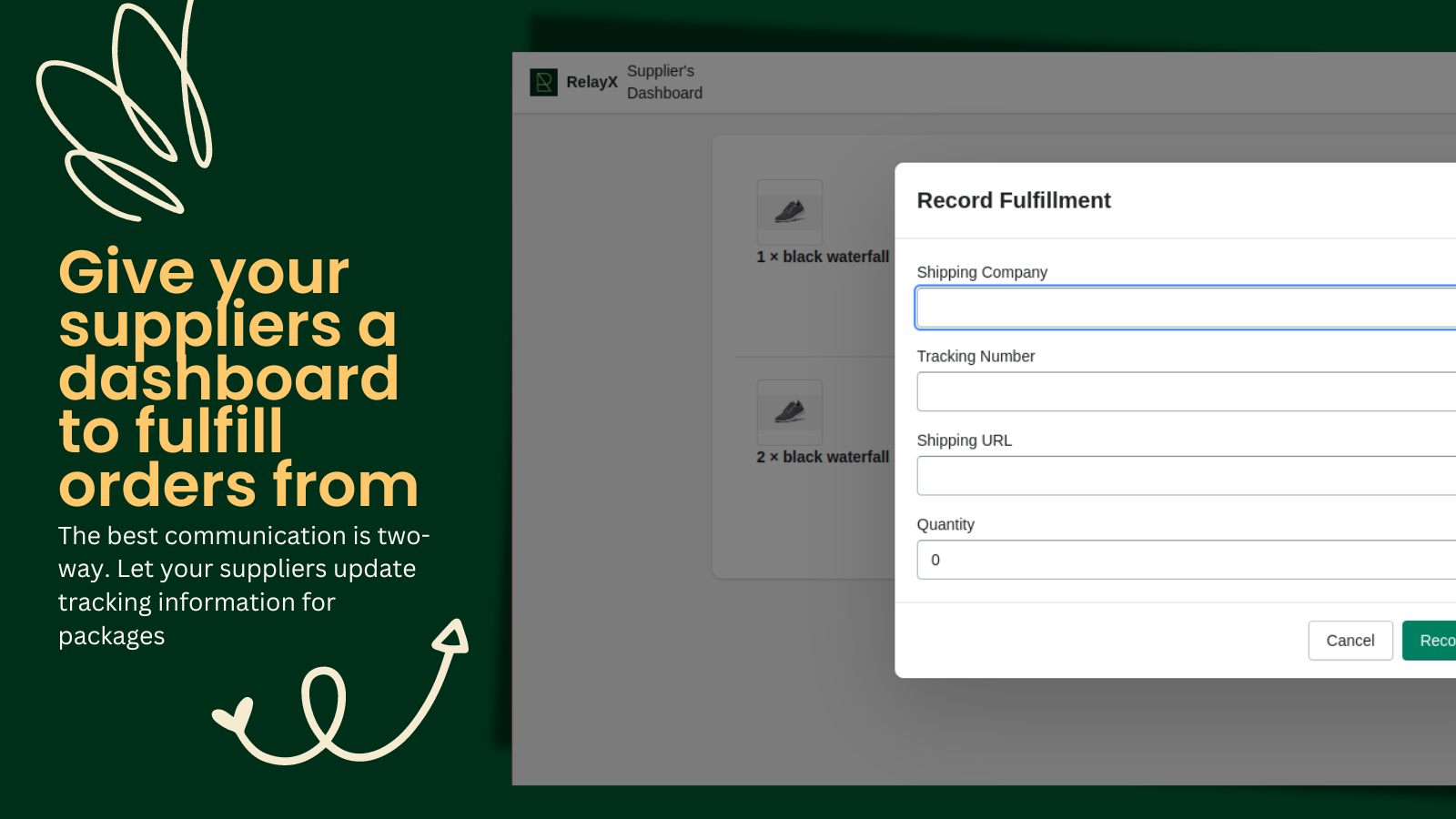
Task: Click the RelayX logo icon
Action: [543, 83]
